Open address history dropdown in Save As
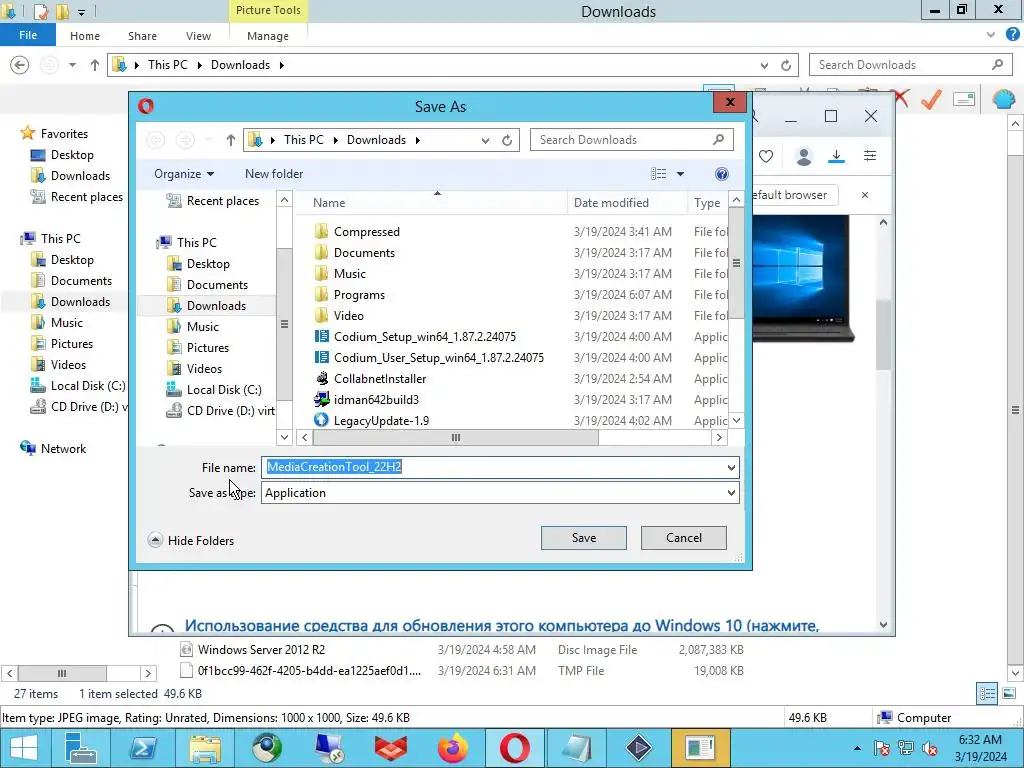Viewport: 1024px width, 768px height. (485, 140)
